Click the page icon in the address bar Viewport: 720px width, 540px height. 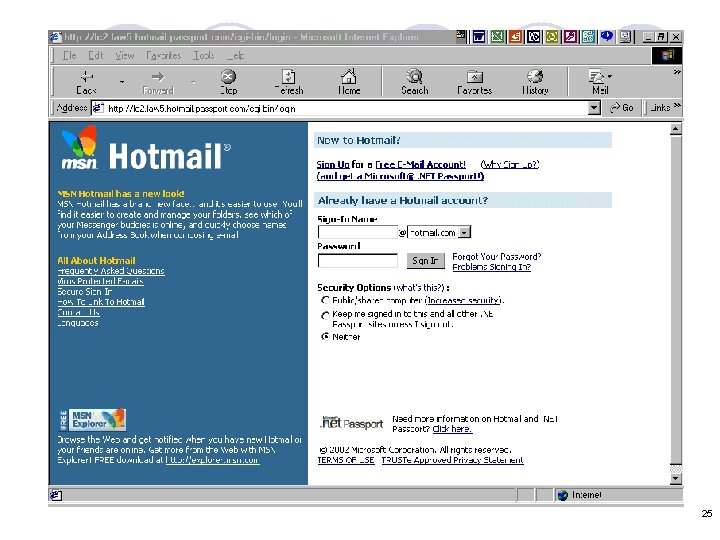pyautogui.click(x=98, y=108)
